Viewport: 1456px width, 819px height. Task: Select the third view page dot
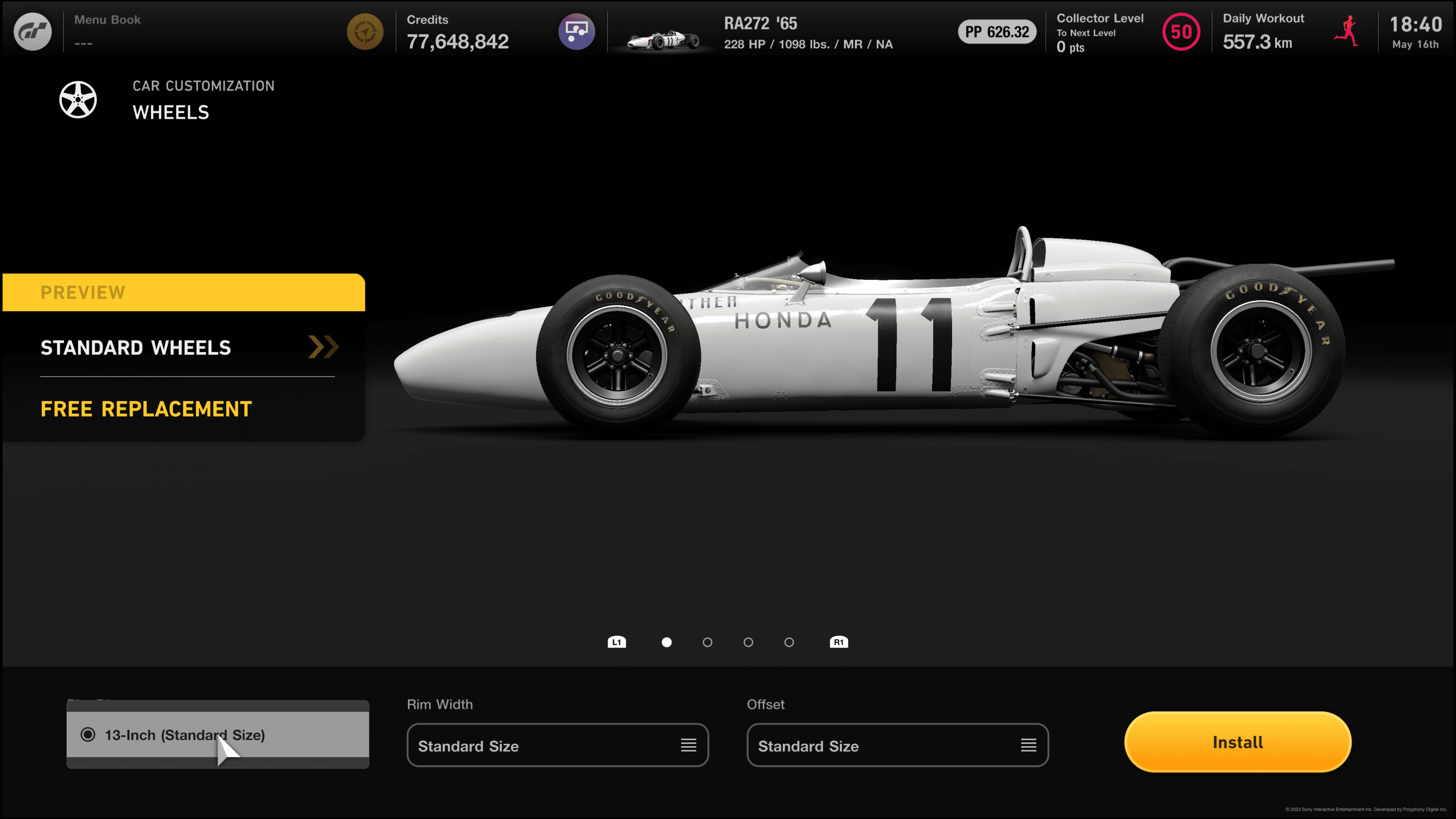748,642
